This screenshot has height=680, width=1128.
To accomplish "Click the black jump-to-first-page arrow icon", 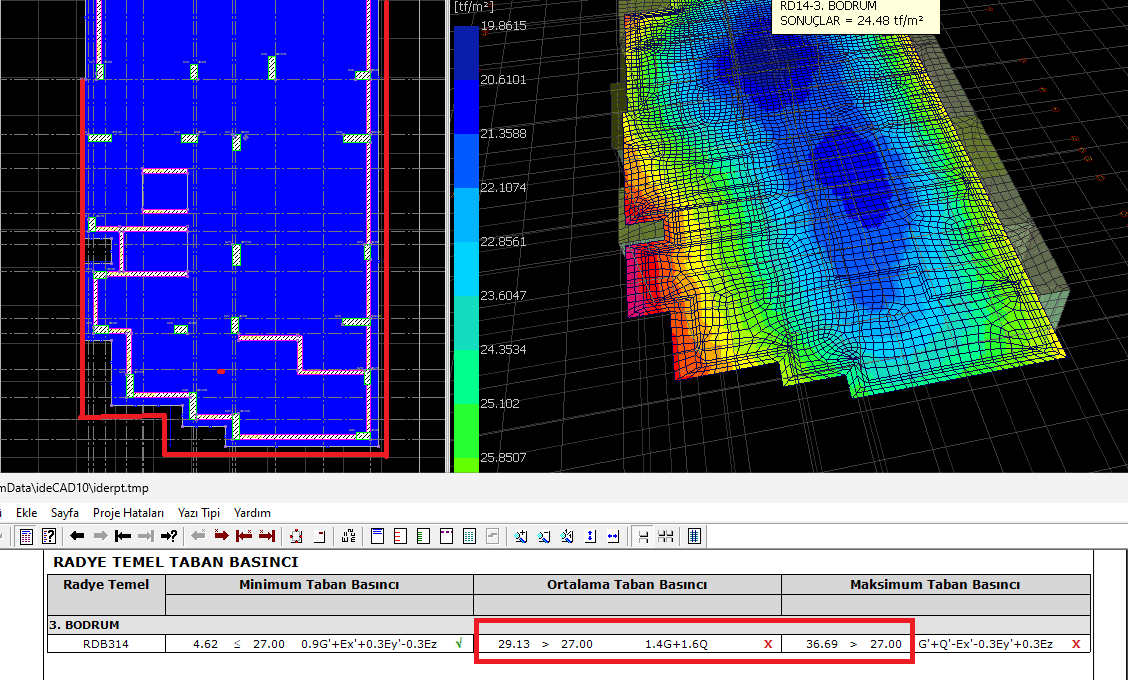I will pyautogui.click(x=123, y=536).
